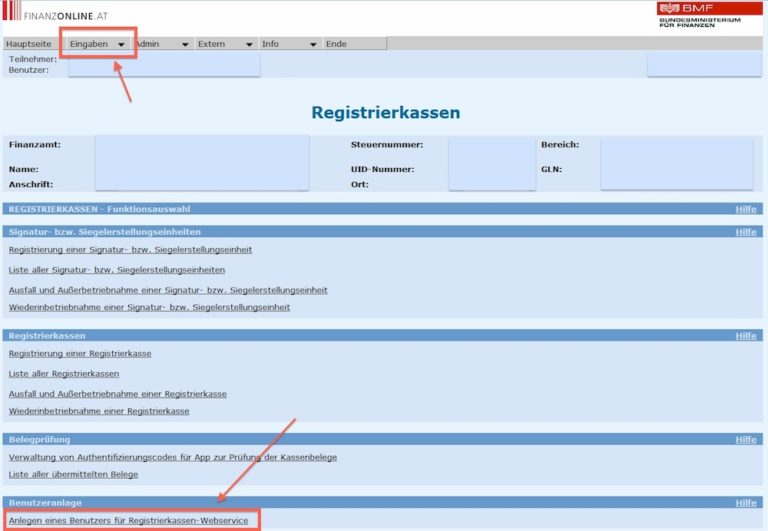Open the Info menu
This screenshot has height=531, width=768.
[270, 44]
